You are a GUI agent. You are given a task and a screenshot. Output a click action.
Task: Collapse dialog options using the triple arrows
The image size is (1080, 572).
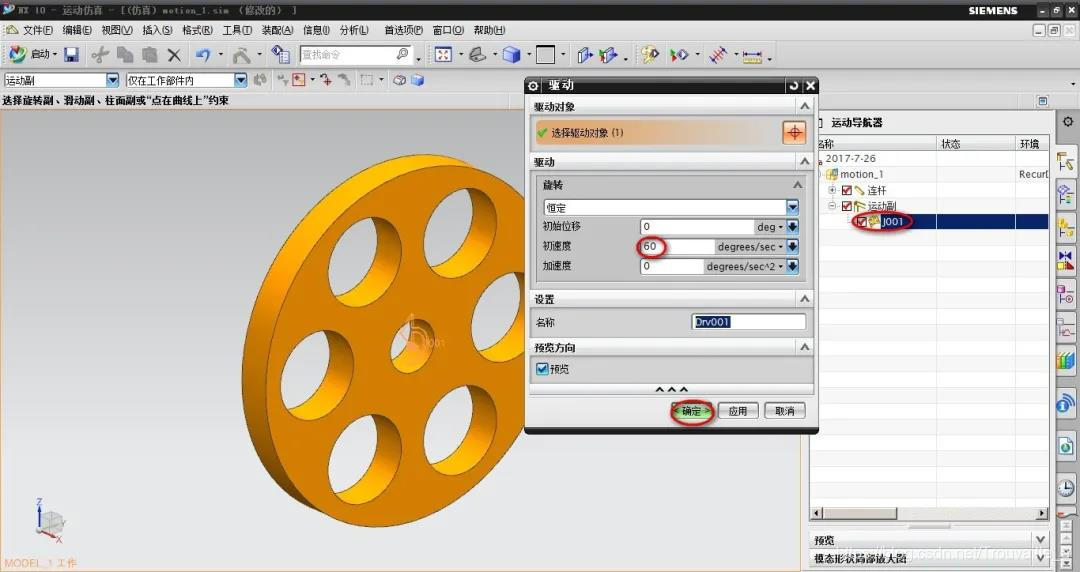[x=671, y=390]
